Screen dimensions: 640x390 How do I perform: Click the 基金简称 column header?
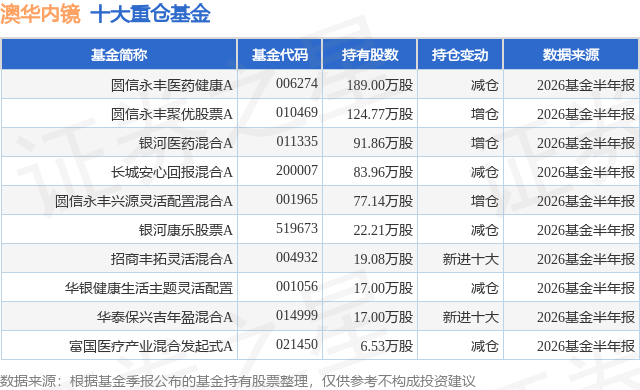119,55
